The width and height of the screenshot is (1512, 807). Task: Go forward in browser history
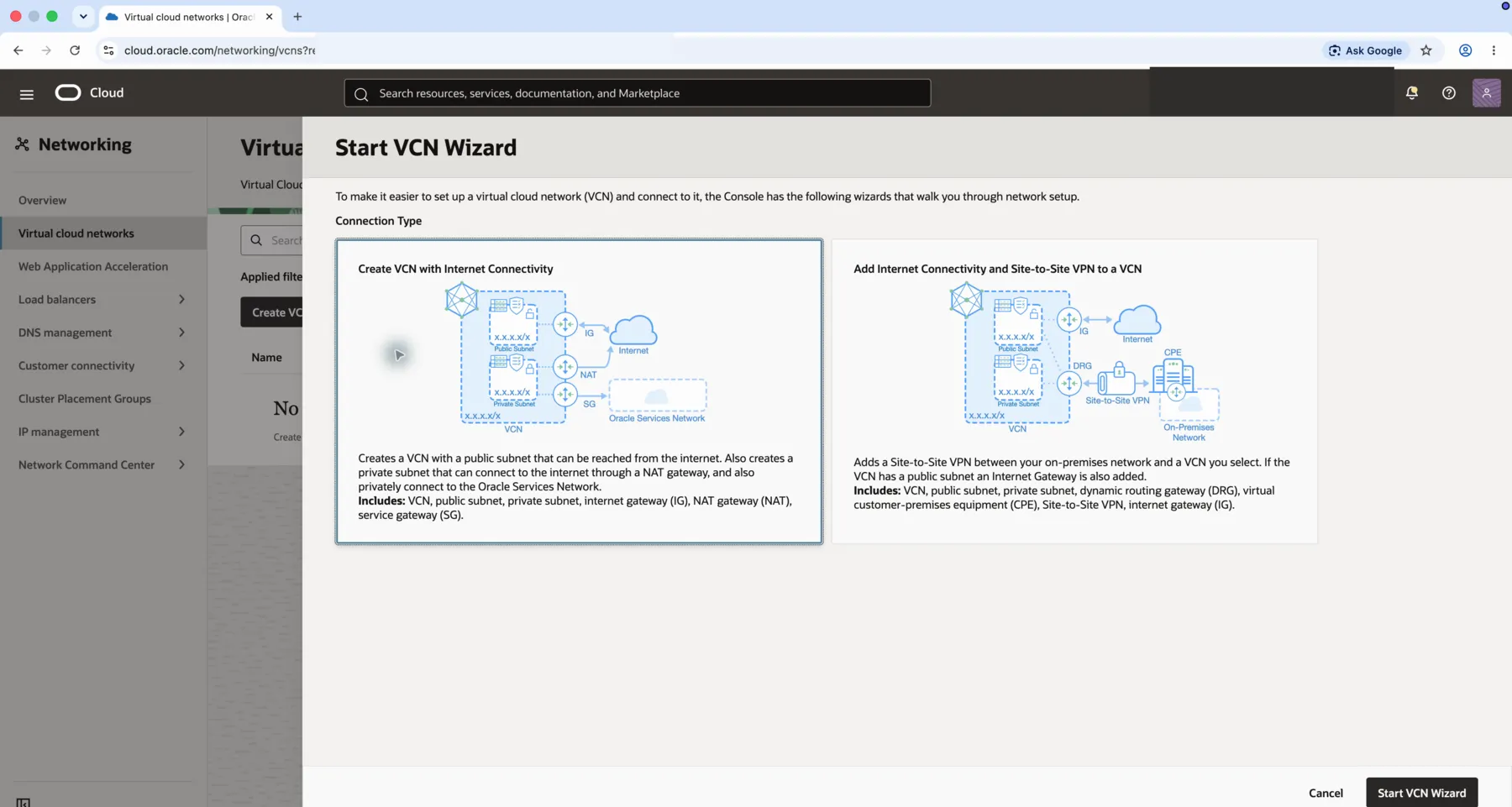[46, 50]
